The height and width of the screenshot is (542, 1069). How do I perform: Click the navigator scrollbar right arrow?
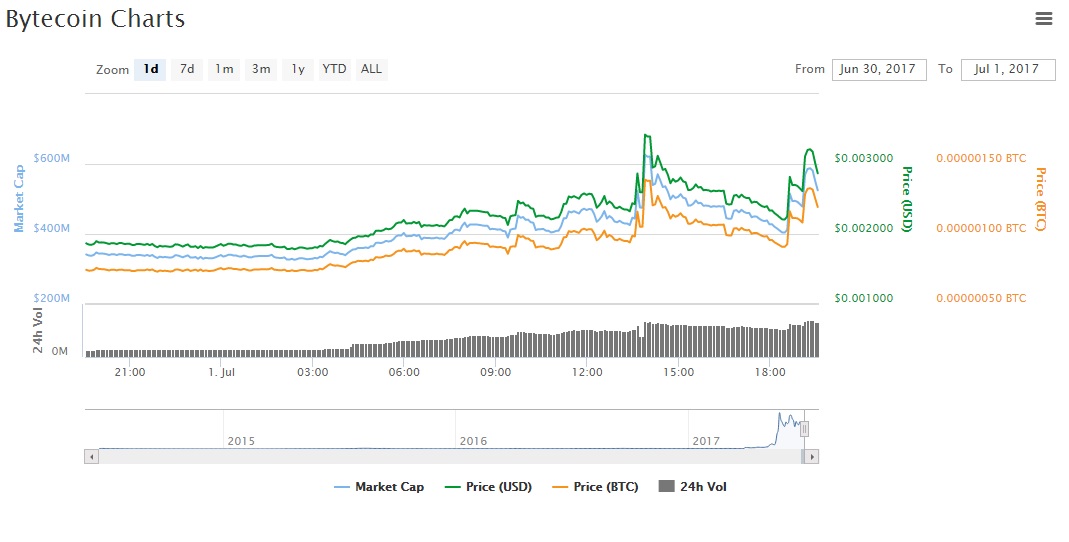click(811, 457)
